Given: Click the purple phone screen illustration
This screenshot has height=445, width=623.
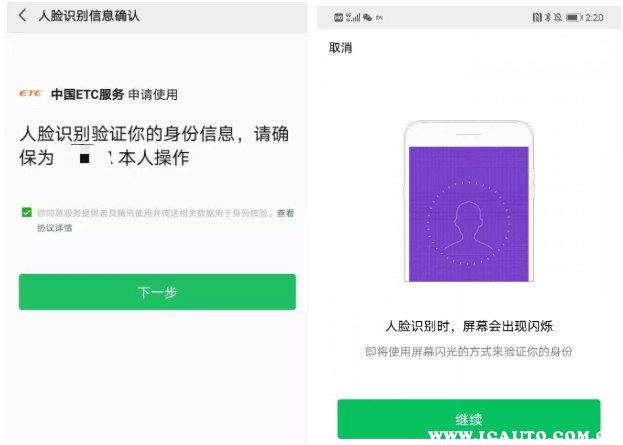Looking at the screenshot, I should pos(469,214).
